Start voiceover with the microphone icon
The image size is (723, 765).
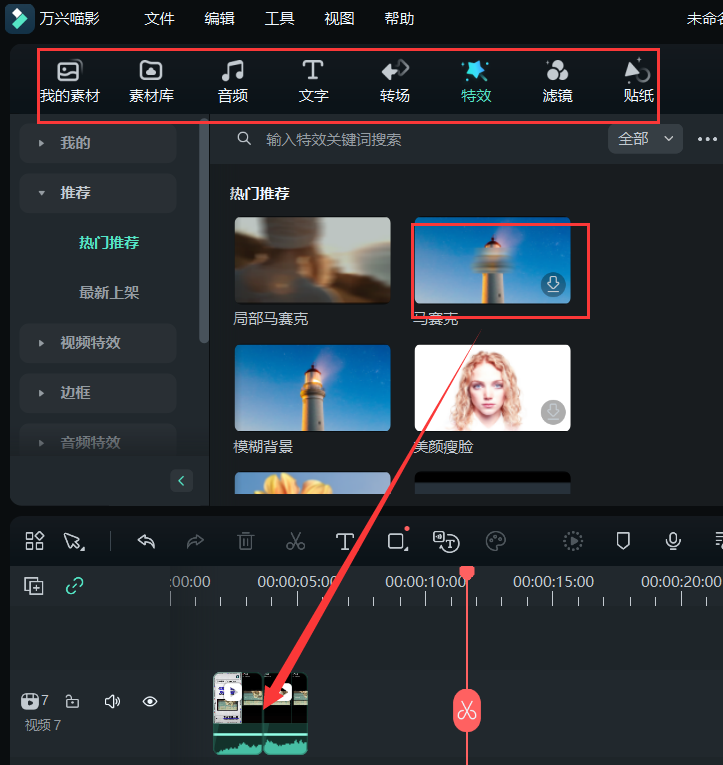coord(673,541)
